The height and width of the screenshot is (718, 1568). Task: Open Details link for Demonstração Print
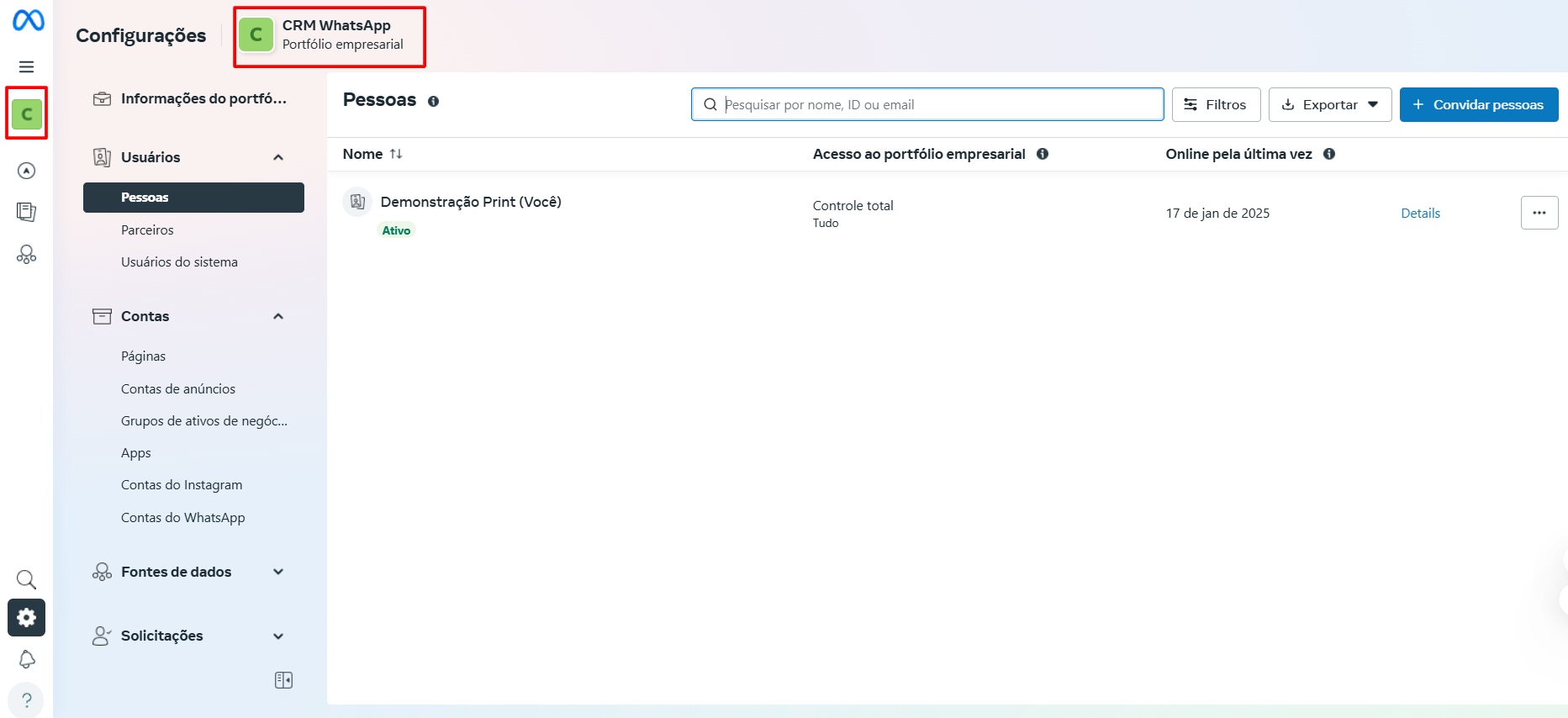[x=1420, y=214]
